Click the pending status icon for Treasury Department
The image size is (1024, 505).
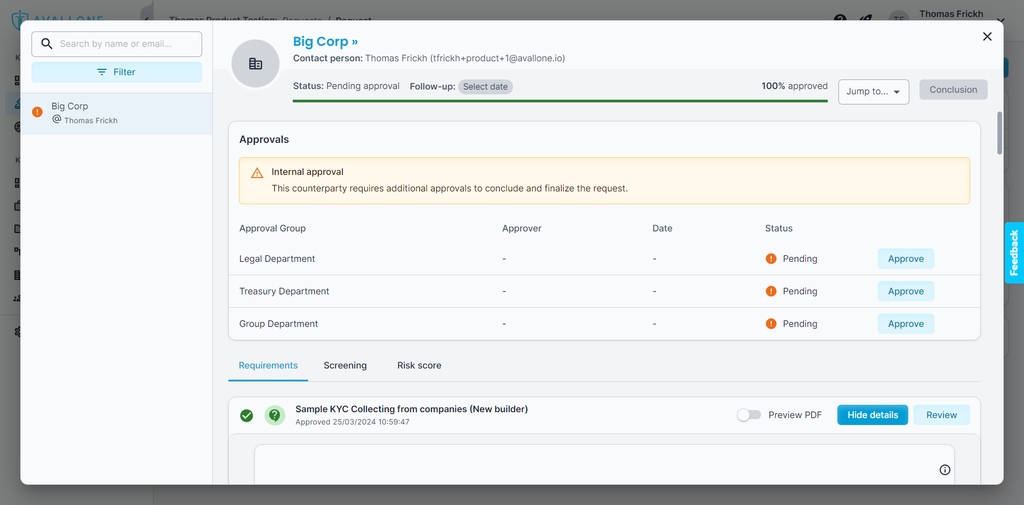[771, 291]
